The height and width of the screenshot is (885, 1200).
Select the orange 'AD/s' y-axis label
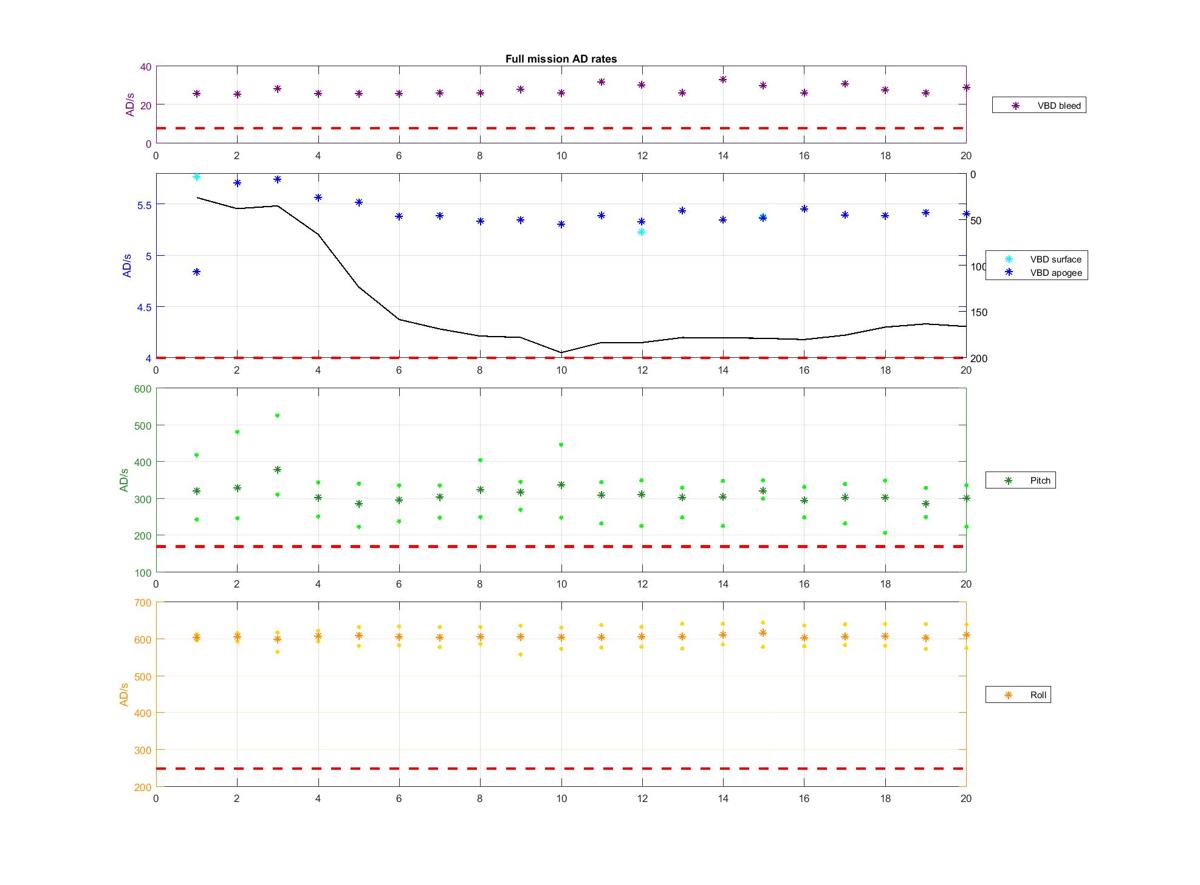click(x=125, y=694)
